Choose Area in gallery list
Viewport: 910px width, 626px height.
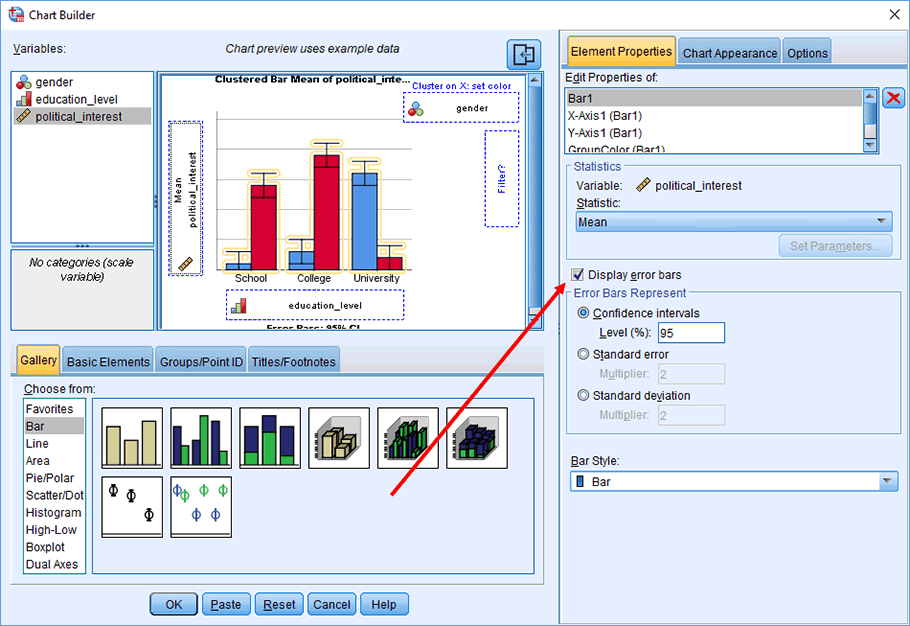(54, 461)
